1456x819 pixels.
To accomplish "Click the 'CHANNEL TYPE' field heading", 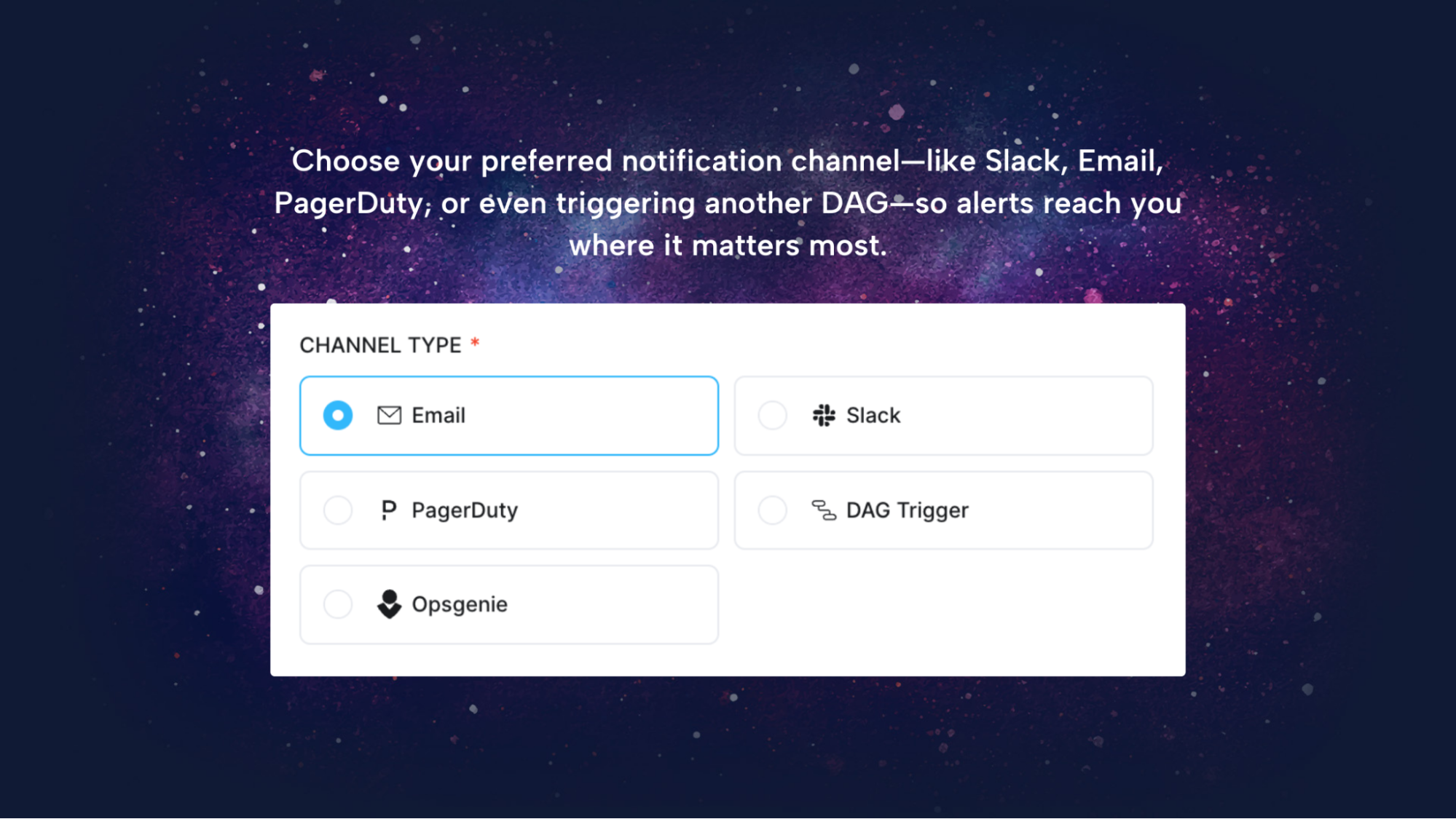I will point(380,345).
